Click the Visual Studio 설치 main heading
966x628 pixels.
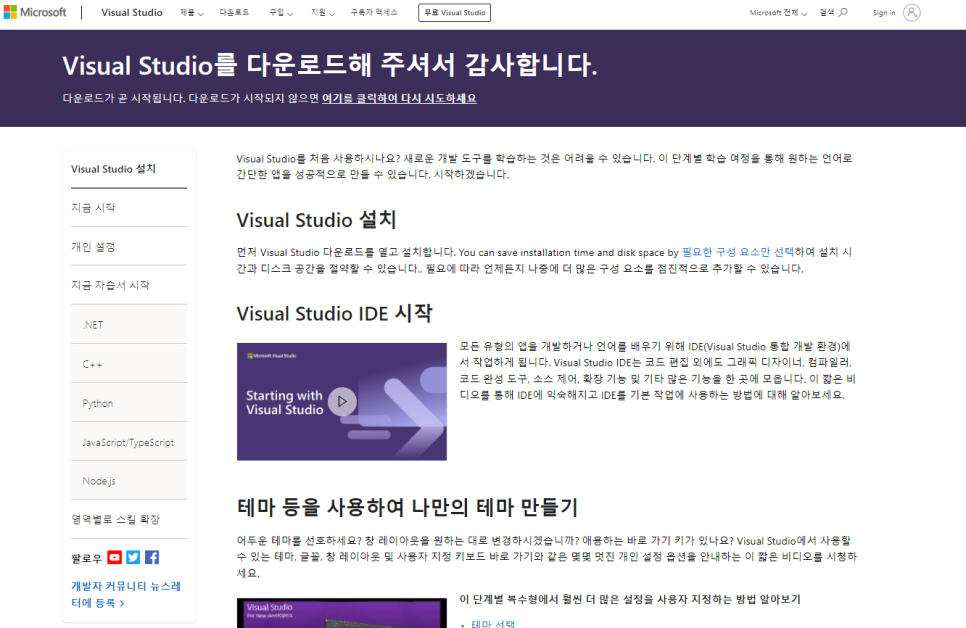pyautogui.click(x=317, y=220)
